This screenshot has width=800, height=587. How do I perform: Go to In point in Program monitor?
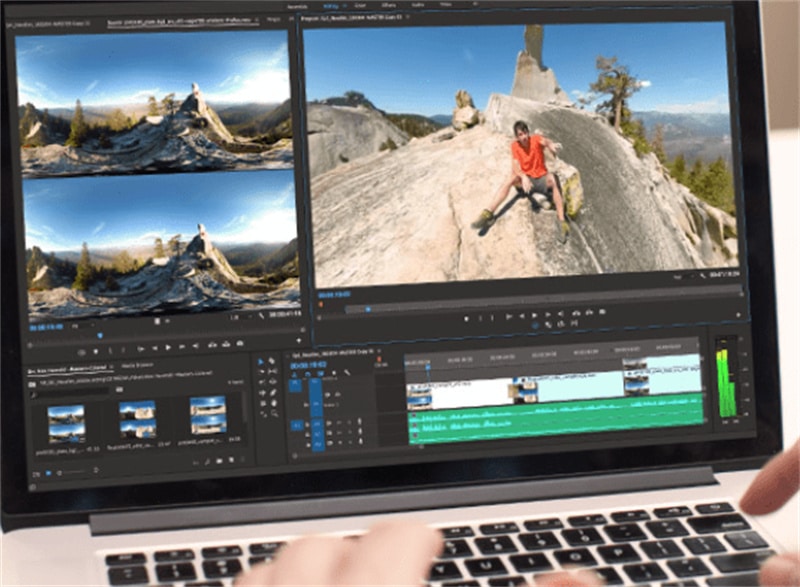click(509, 317)
